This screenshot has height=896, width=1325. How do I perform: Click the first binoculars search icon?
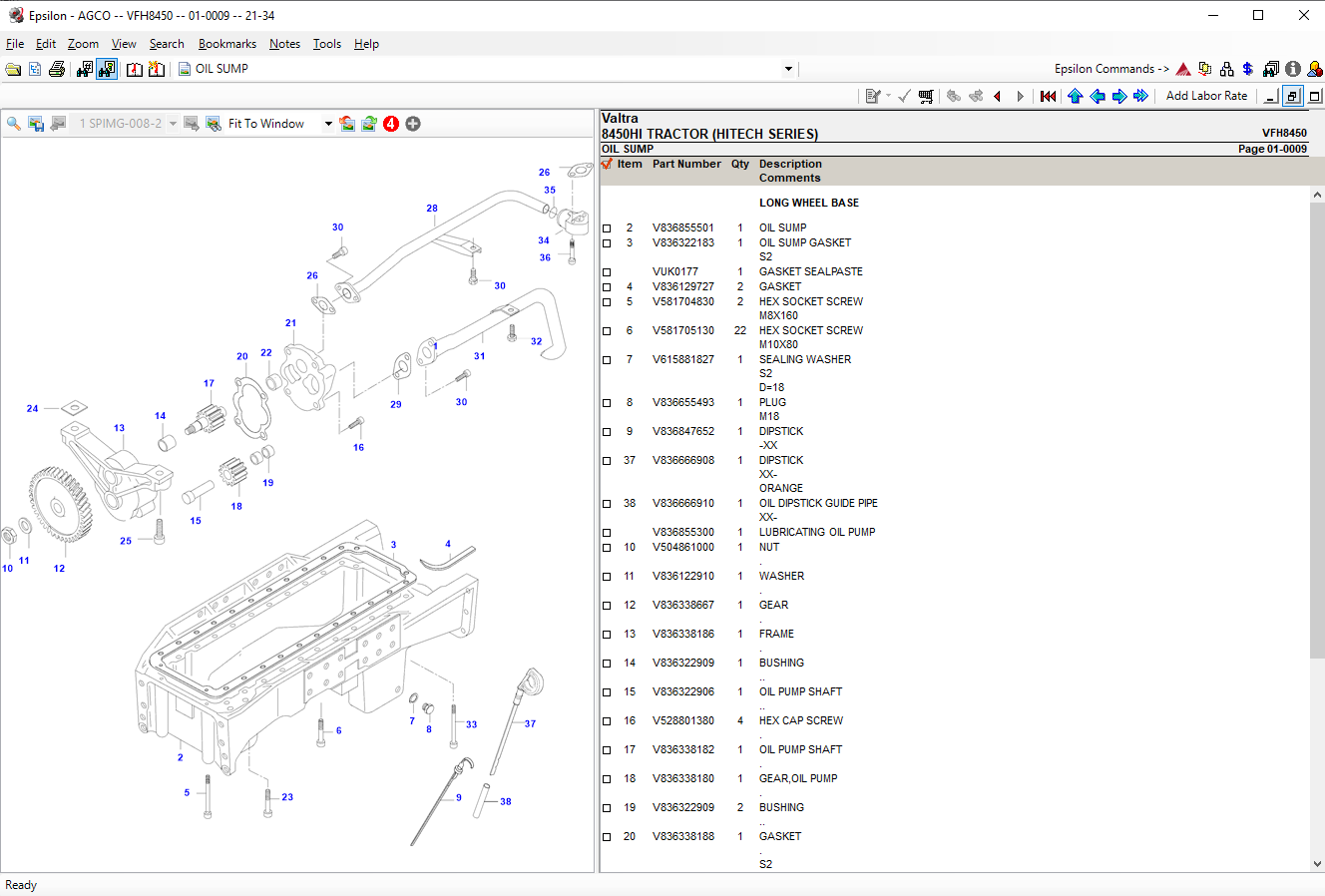[x=85, y=69]
